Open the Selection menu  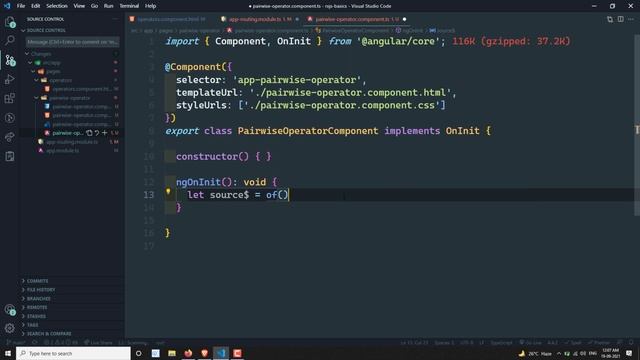point(57,6)
